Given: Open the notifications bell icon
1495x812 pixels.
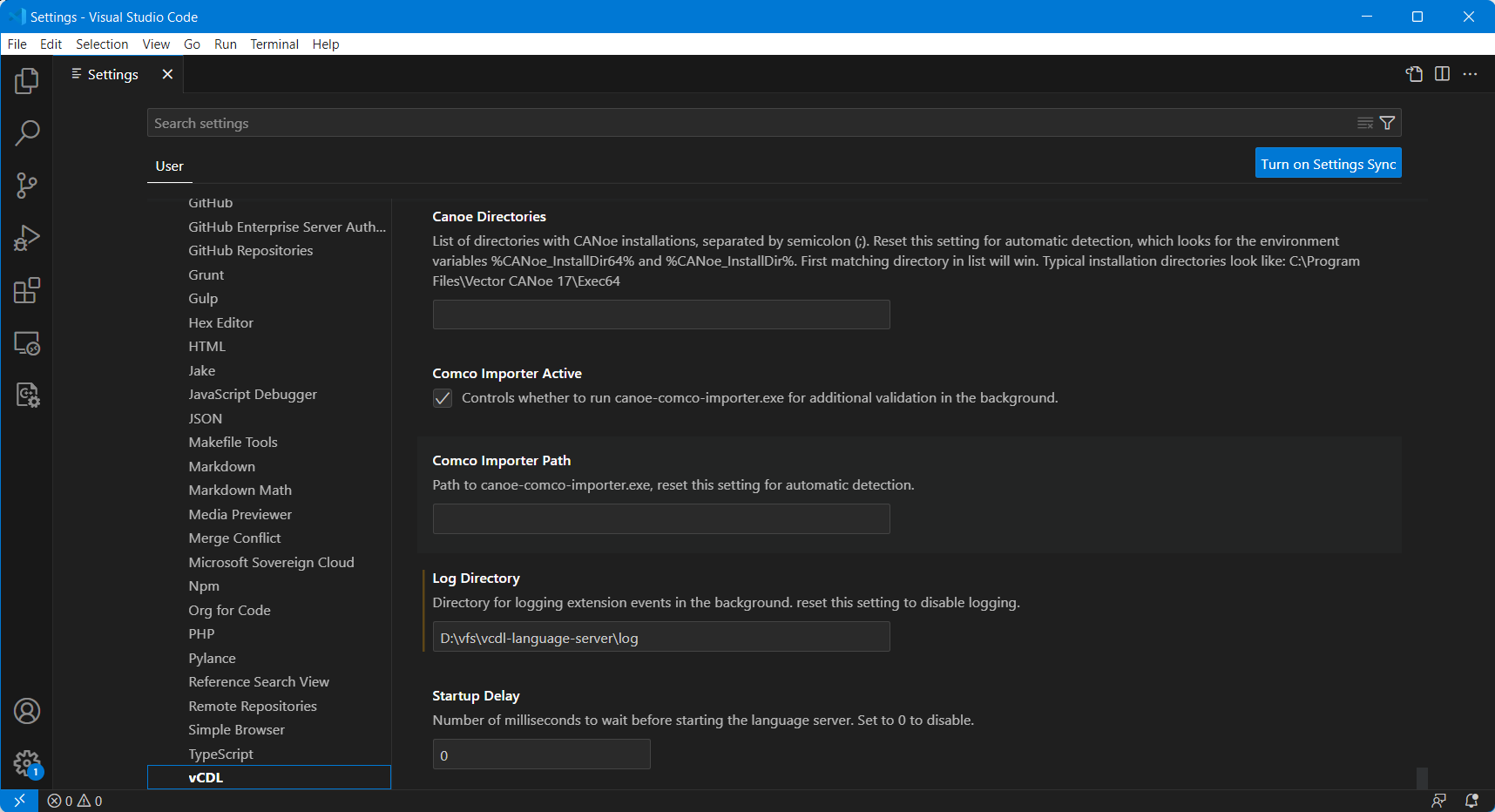Looking at the screenshot, I should click(1471, 801).
